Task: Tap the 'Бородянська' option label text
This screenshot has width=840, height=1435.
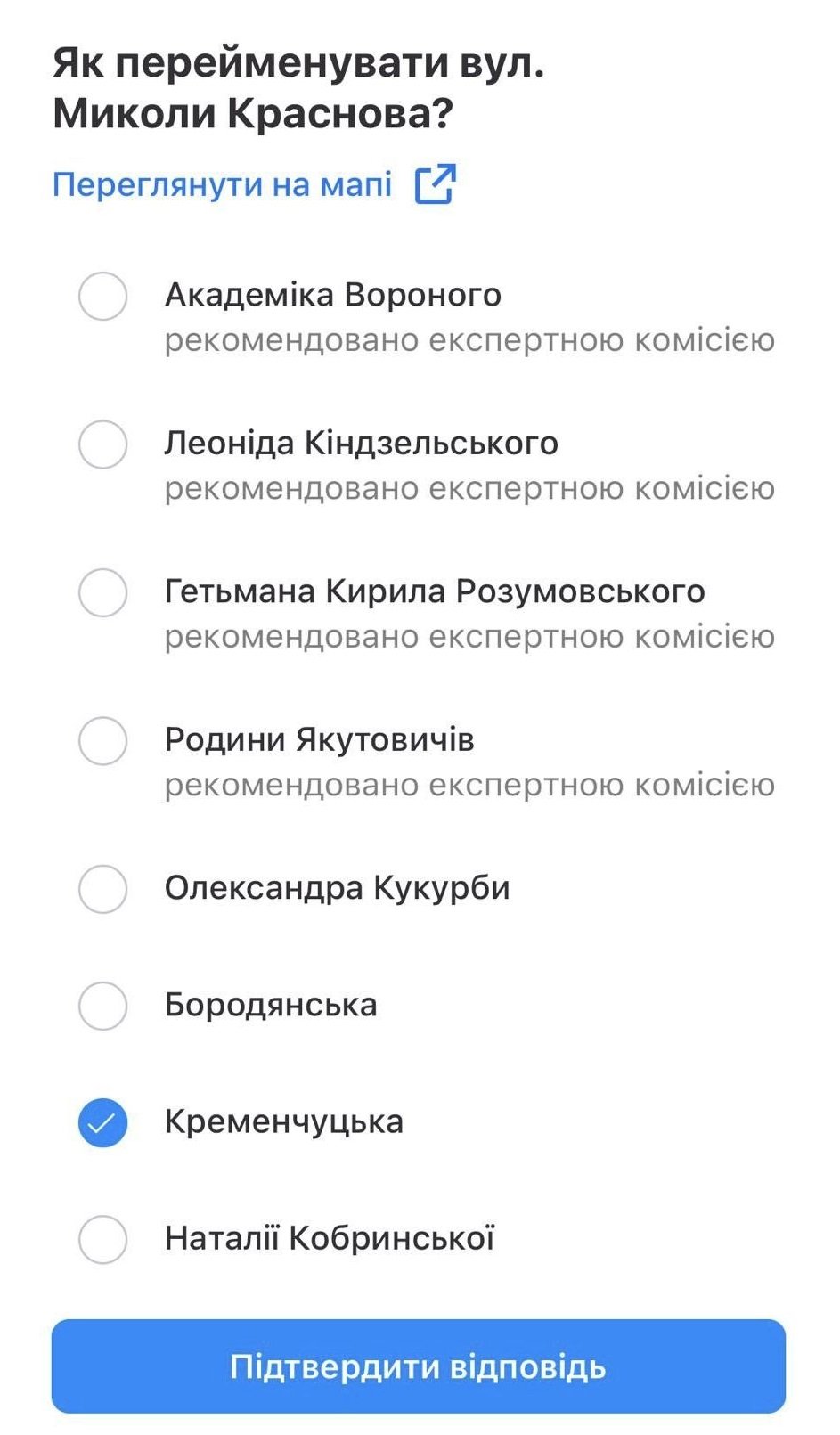Action: point(270,1005)
